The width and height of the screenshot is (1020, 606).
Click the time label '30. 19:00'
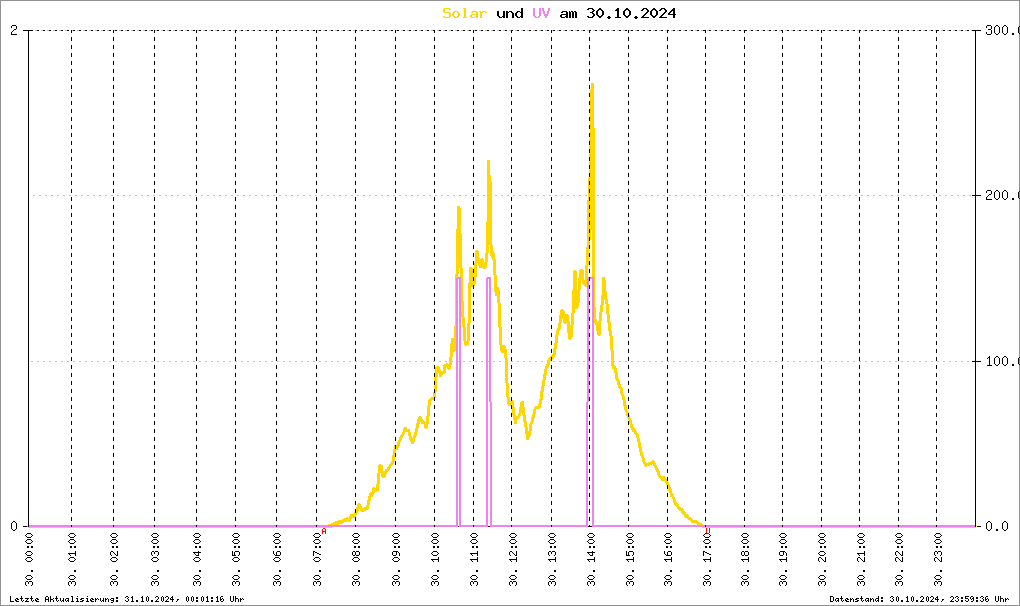click(x=783, y=560)
